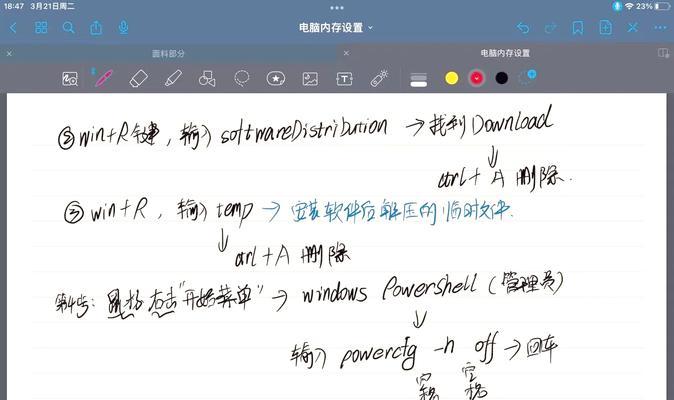This screenshot has width=674, height=400.
Task: Tap handwritten word Powershell
Action: pos(430,287)
